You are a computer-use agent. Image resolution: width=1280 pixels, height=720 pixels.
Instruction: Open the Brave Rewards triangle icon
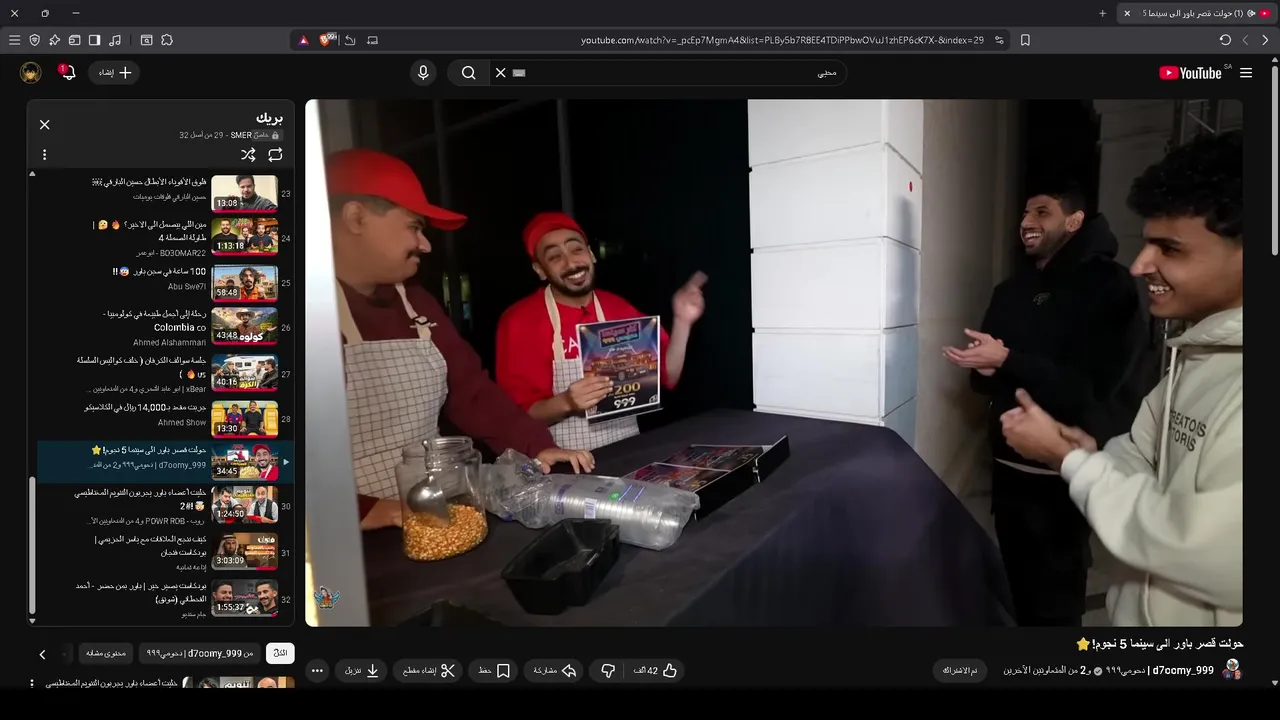[303, 40]
